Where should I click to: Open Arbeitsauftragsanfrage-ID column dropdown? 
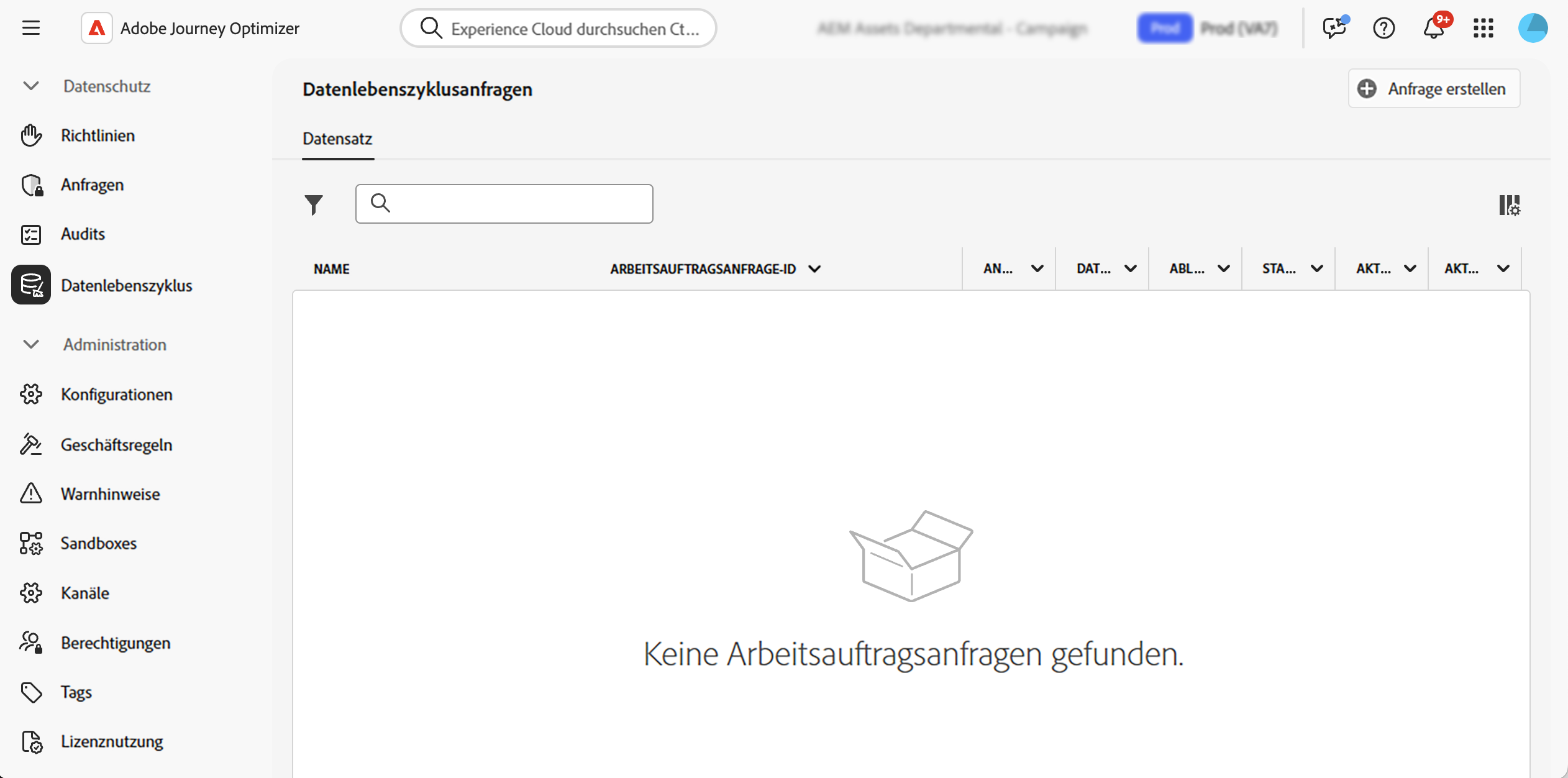(814, 268)
